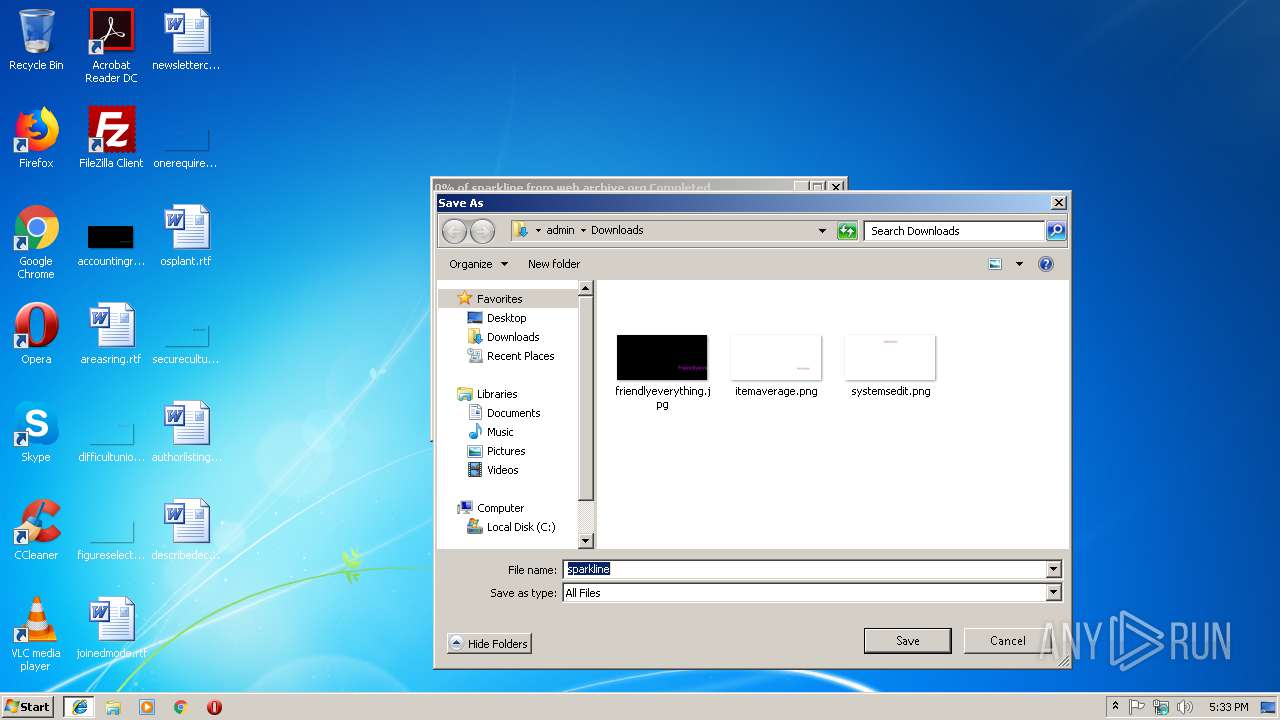
Task: Launch CCleaner from desktop
Action: click(x=36, y=530)
